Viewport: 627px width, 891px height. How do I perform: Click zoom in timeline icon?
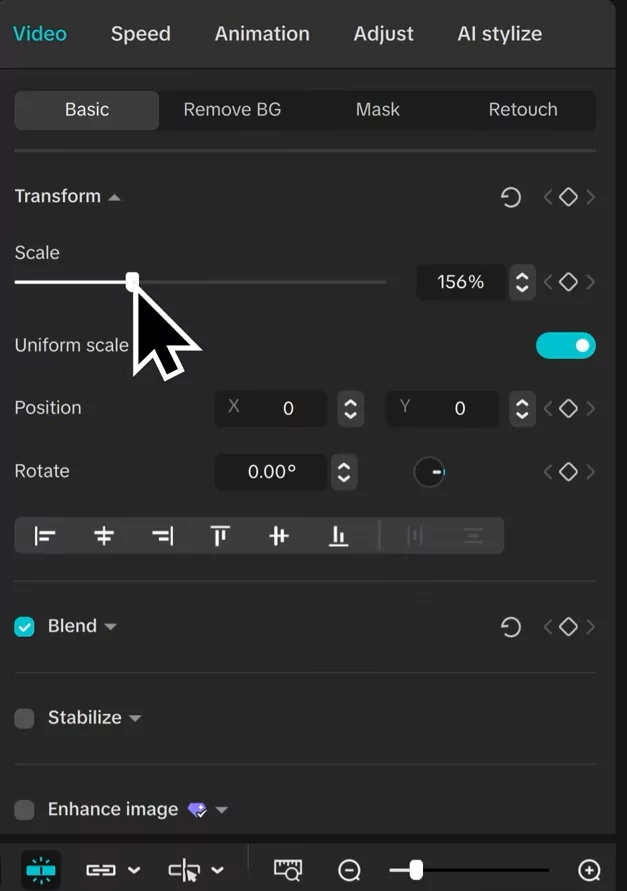[x=589, y=870]
